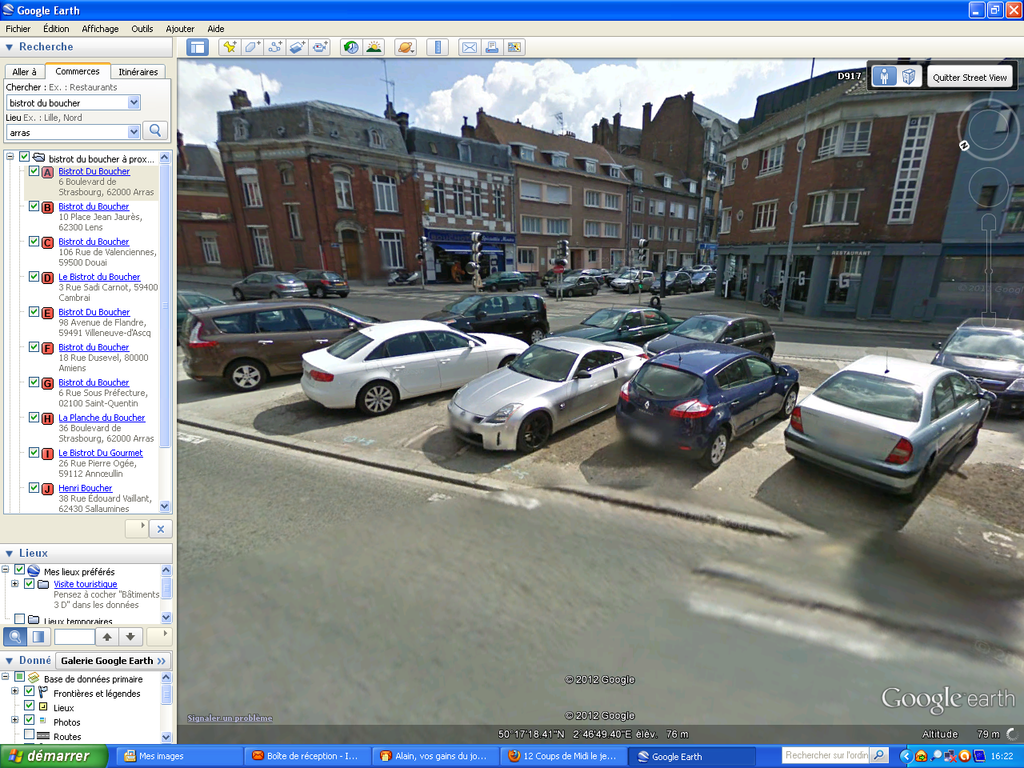
Task: Select the add polygon tool
Action: tap(252, 47)
